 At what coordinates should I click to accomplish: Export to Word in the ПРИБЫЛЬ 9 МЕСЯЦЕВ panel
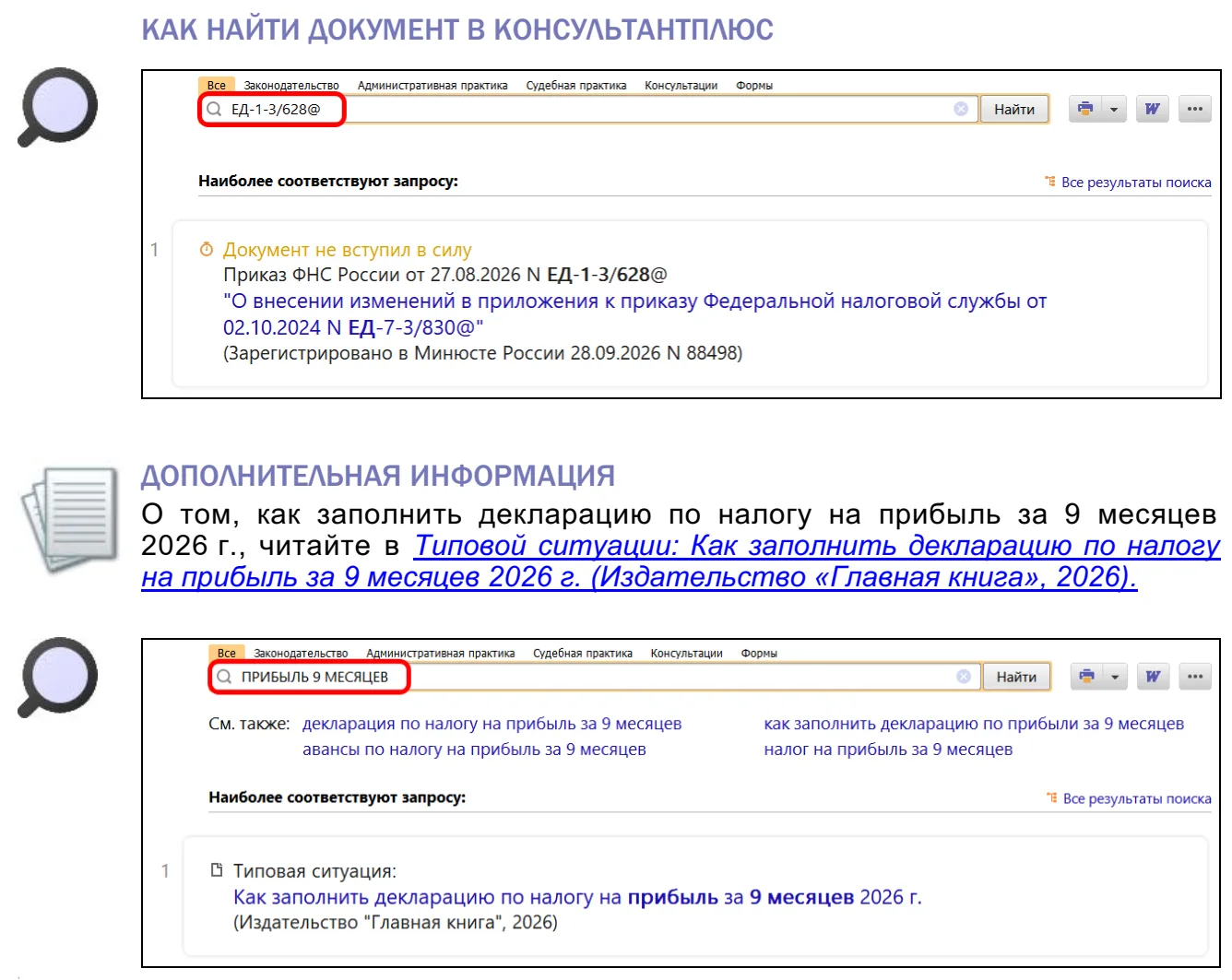[x=1153, y=677]
